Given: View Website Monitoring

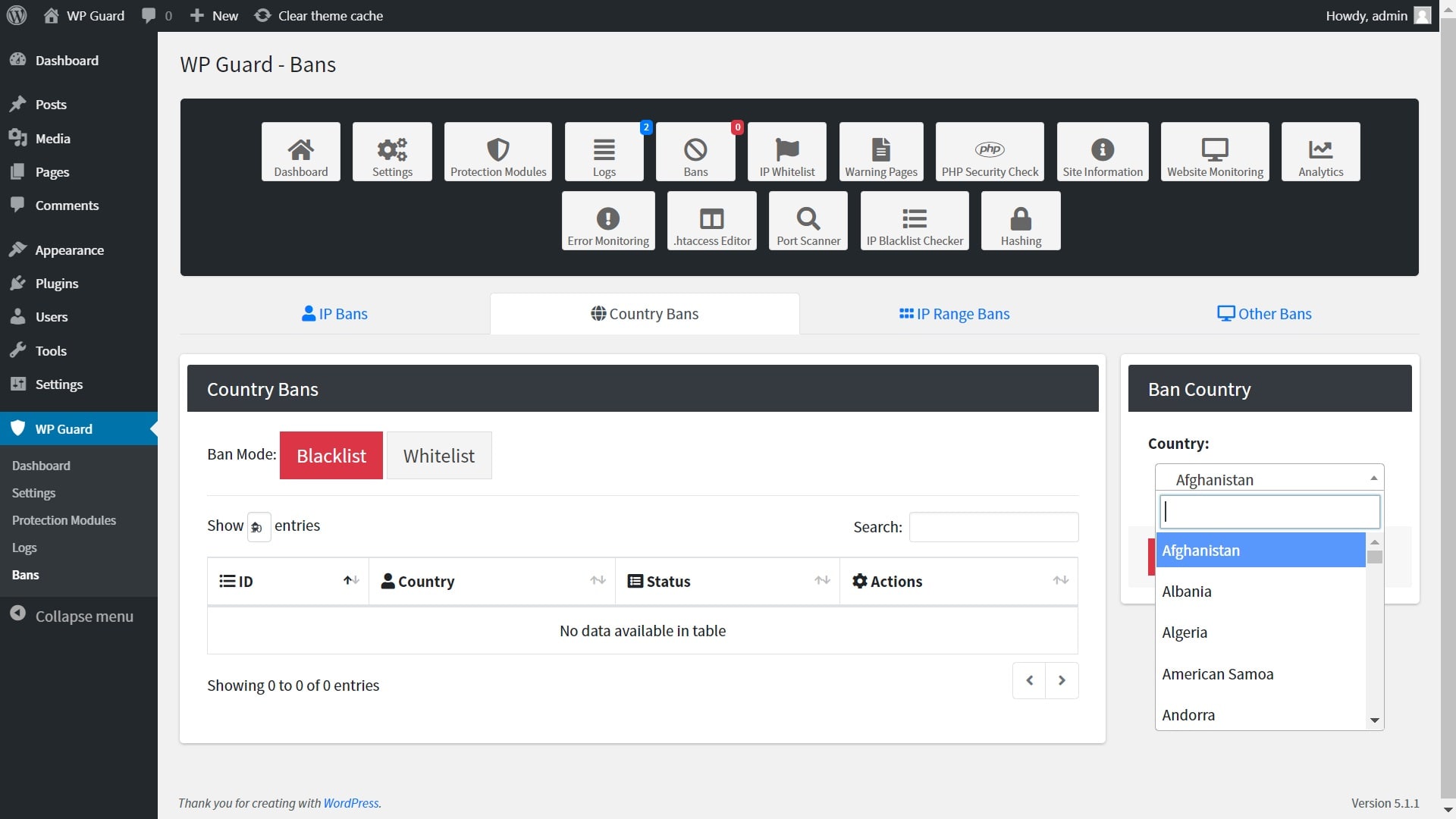Looking at the screenshot, I should (1214, 152).
